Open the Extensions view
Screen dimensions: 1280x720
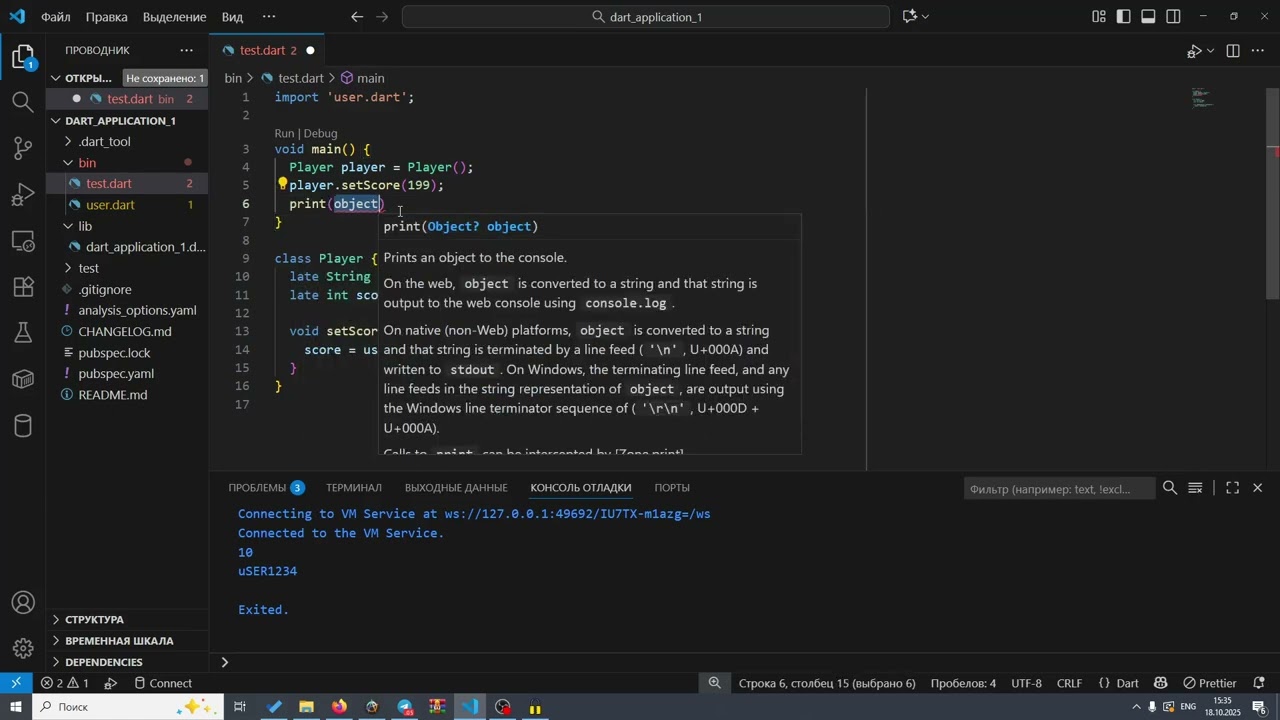23,287
